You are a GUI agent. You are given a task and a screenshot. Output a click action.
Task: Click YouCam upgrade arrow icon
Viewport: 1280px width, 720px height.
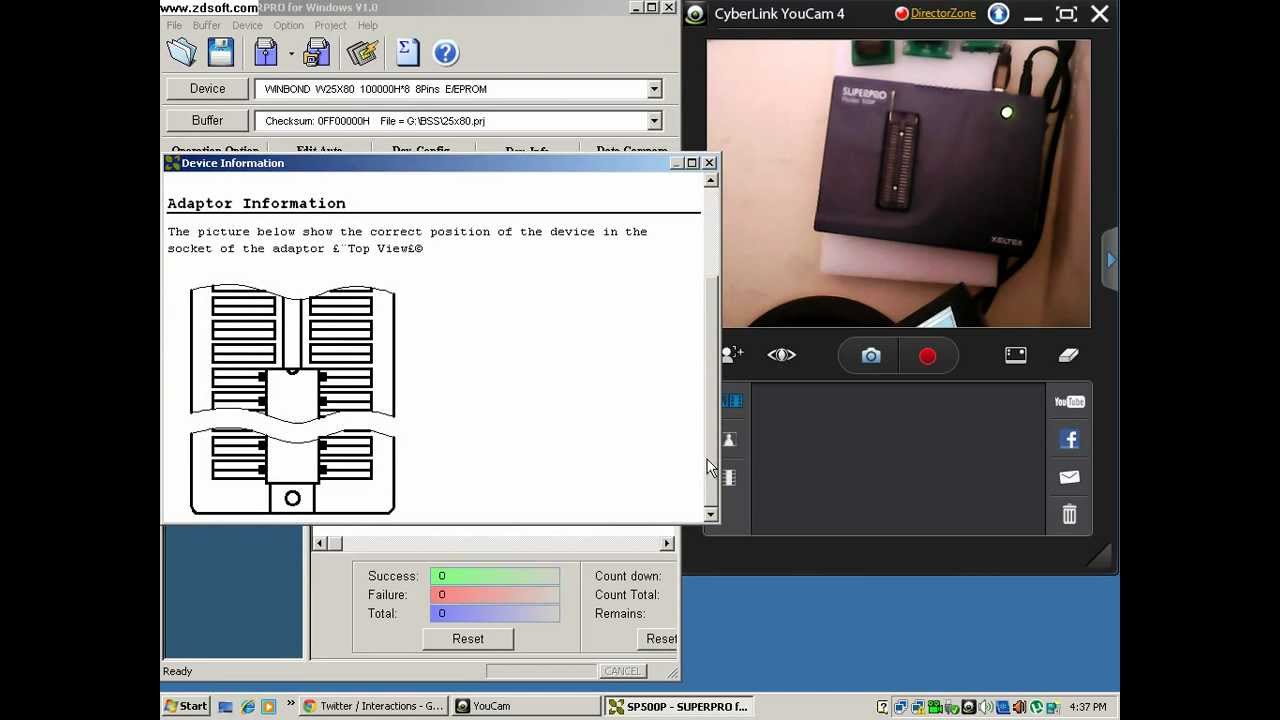pos(998,13)
